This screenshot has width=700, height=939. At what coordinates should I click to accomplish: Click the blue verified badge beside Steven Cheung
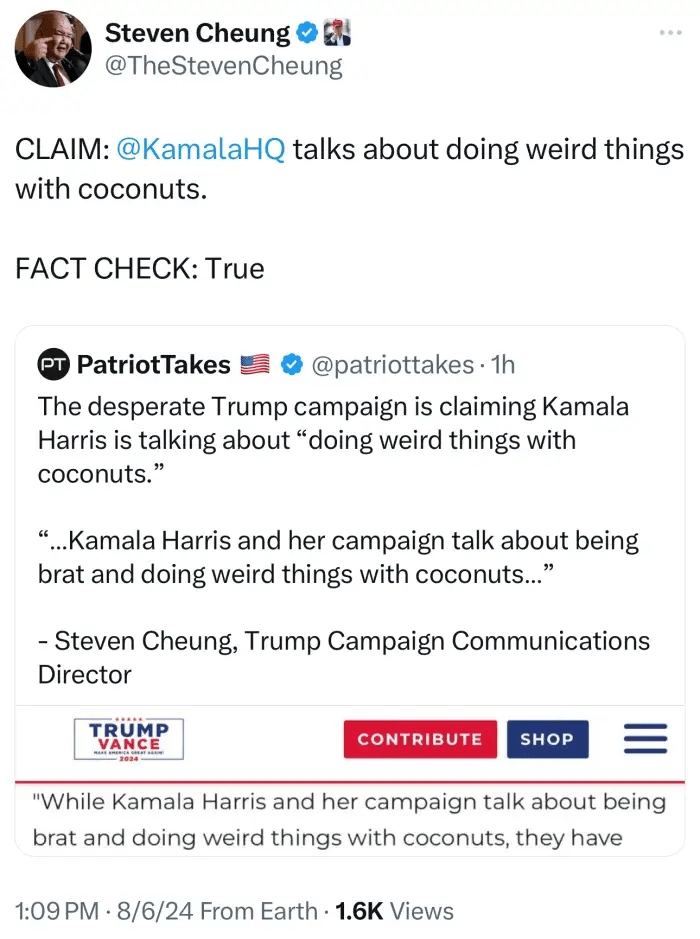click(307, 33)
